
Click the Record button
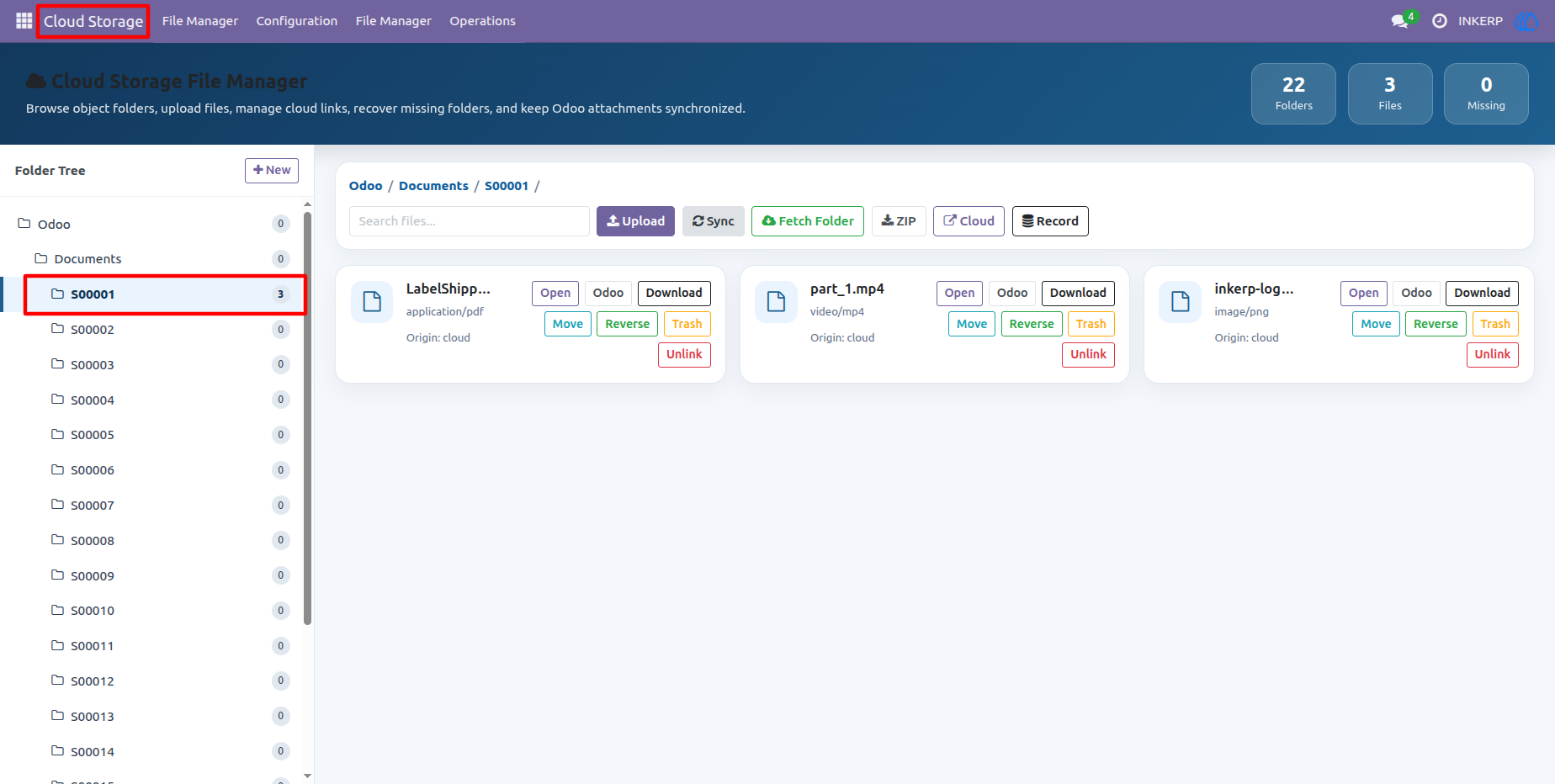pos(1050,221)
